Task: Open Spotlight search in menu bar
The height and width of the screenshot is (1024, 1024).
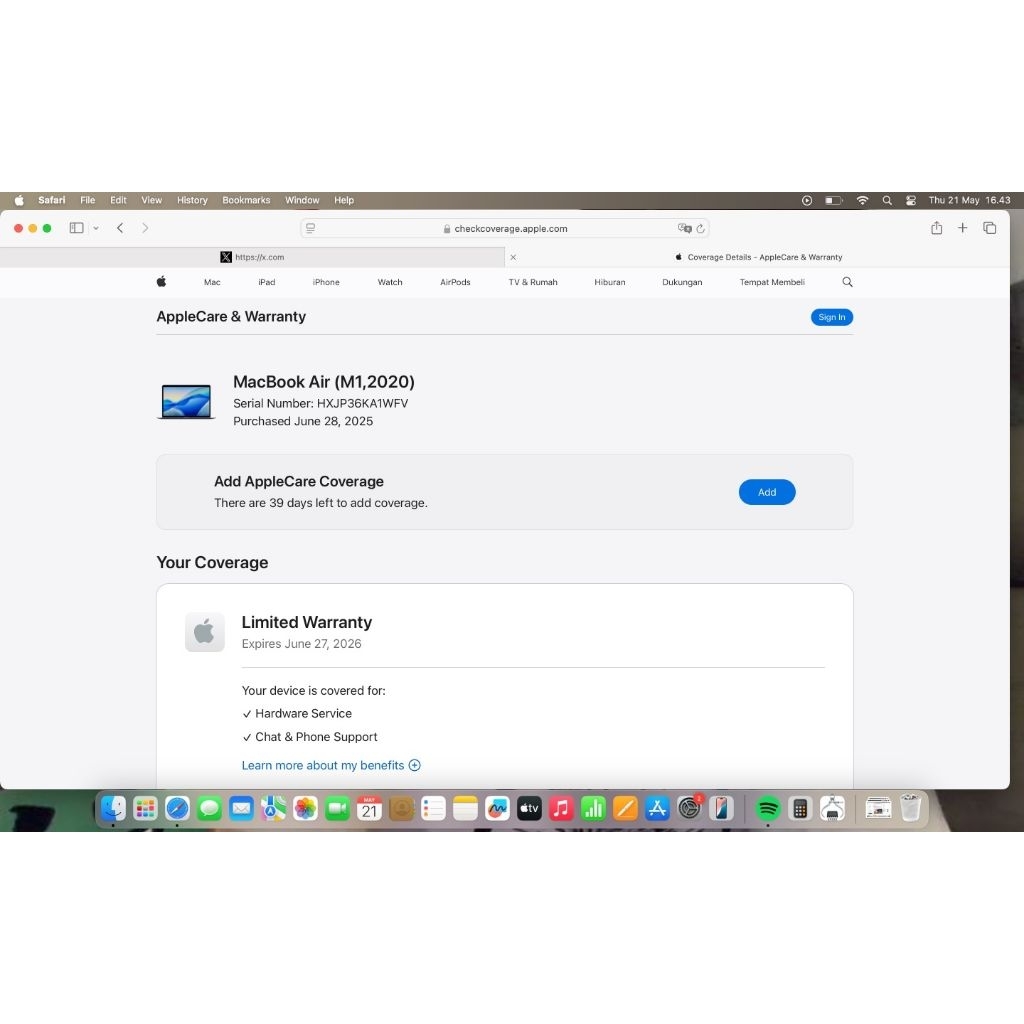Action: click(x=887, y=200)
